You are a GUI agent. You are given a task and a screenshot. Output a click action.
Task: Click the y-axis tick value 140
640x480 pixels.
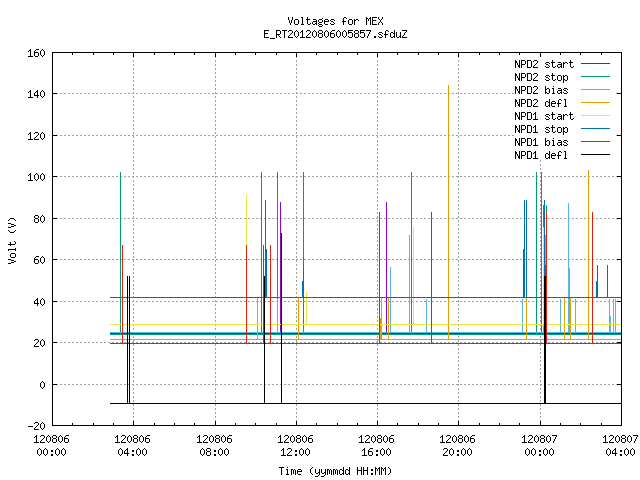[x=36, y=94]
